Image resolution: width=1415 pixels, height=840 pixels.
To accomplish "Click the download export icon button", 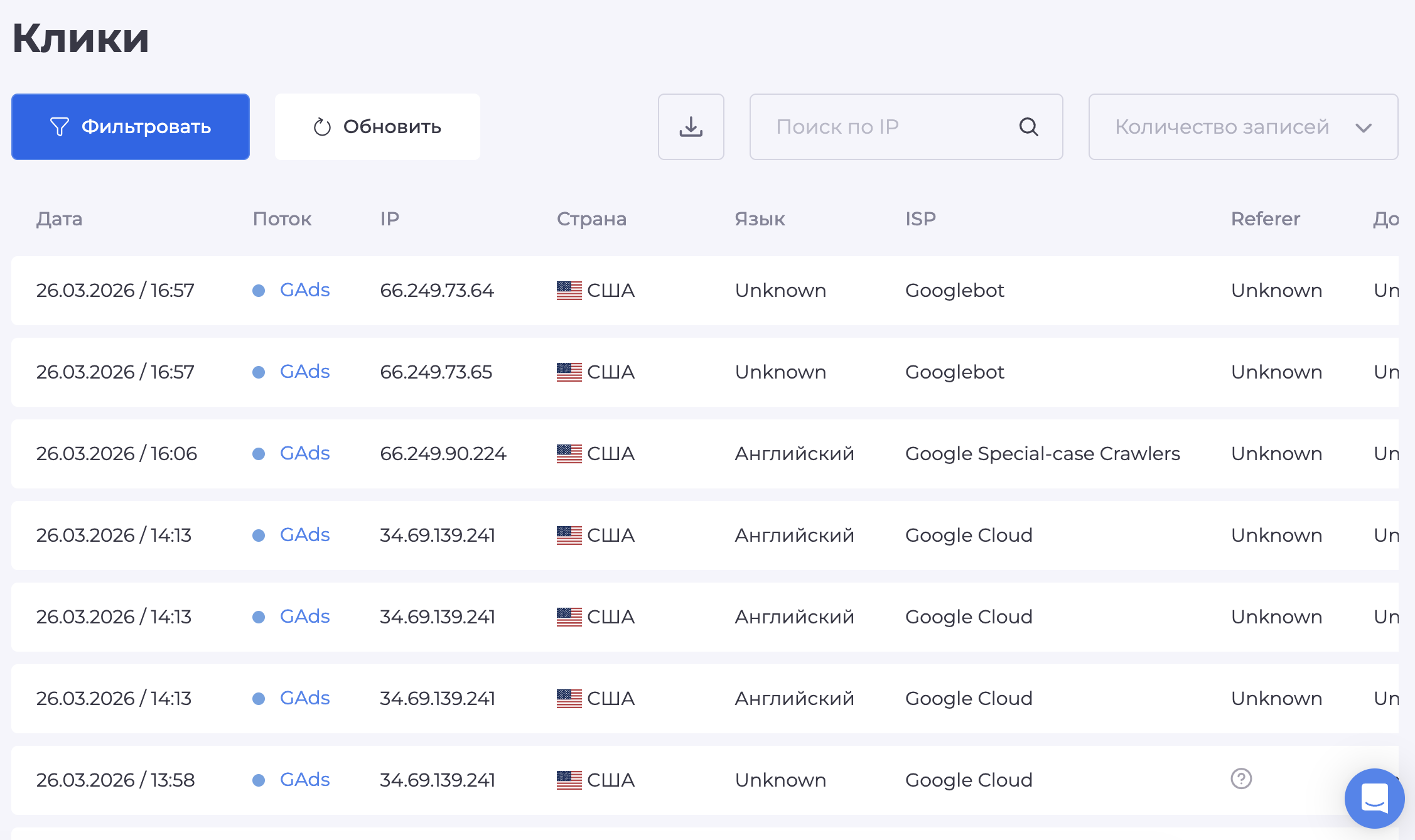I will [x=691, y=127].
